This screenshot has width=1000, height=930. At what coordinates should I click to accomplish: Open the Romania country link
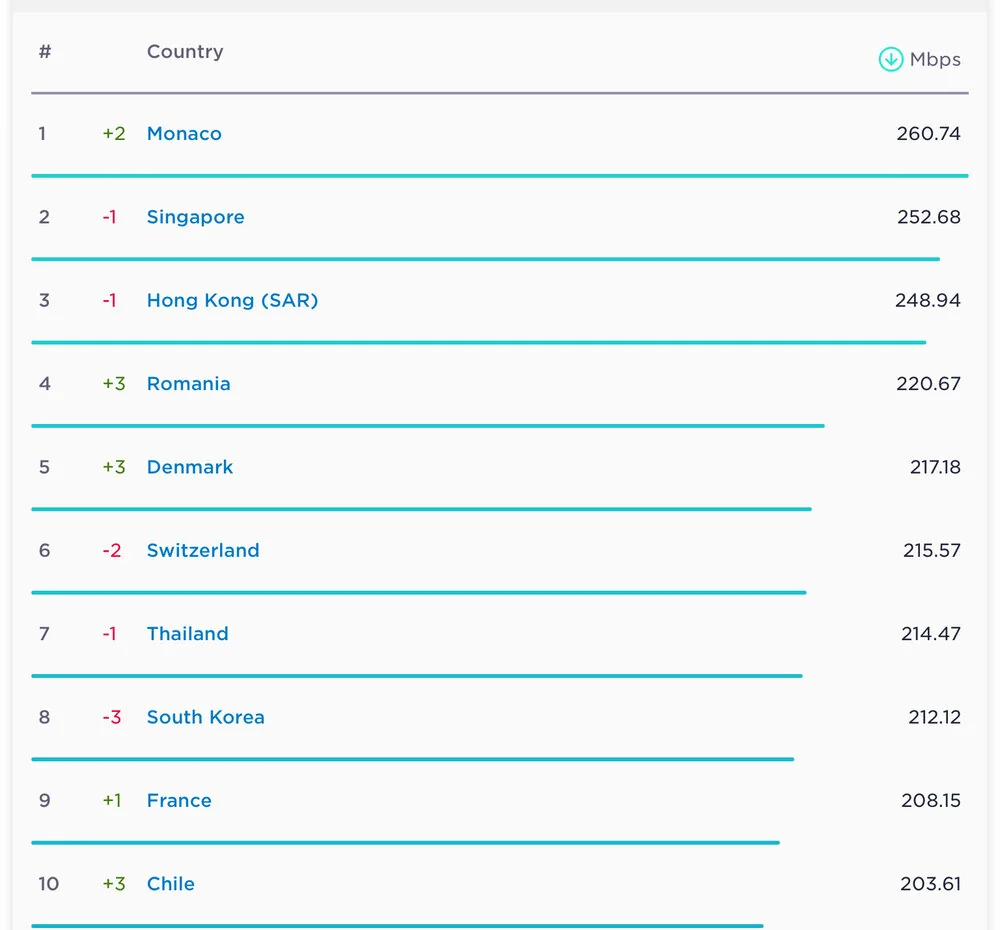point(189,383)
